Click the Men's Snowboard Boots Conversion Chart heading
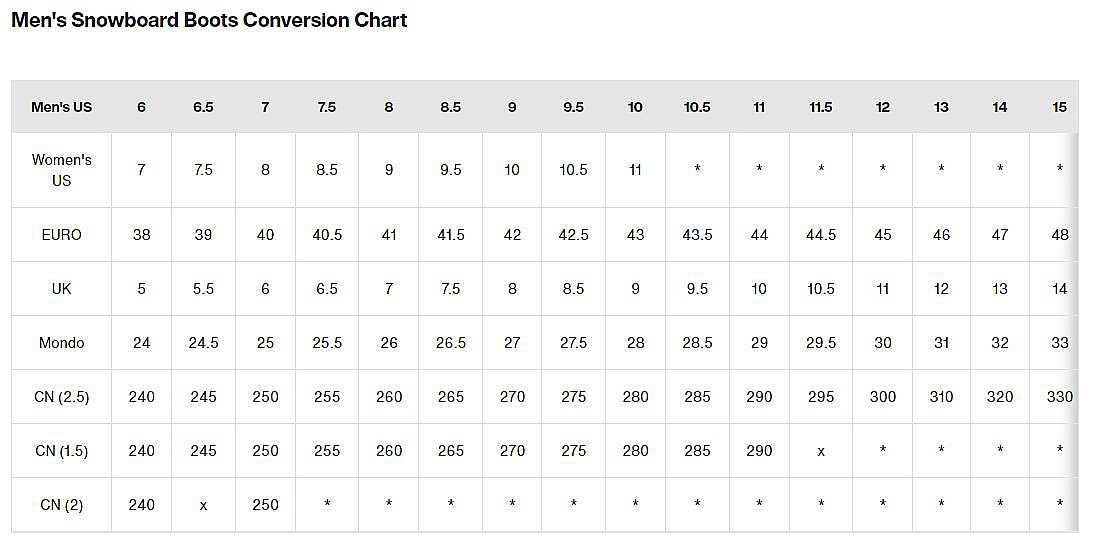Image resolution: width=1100 pixels, height=558 pixels. pyautogui.click(x=209, y=21)
